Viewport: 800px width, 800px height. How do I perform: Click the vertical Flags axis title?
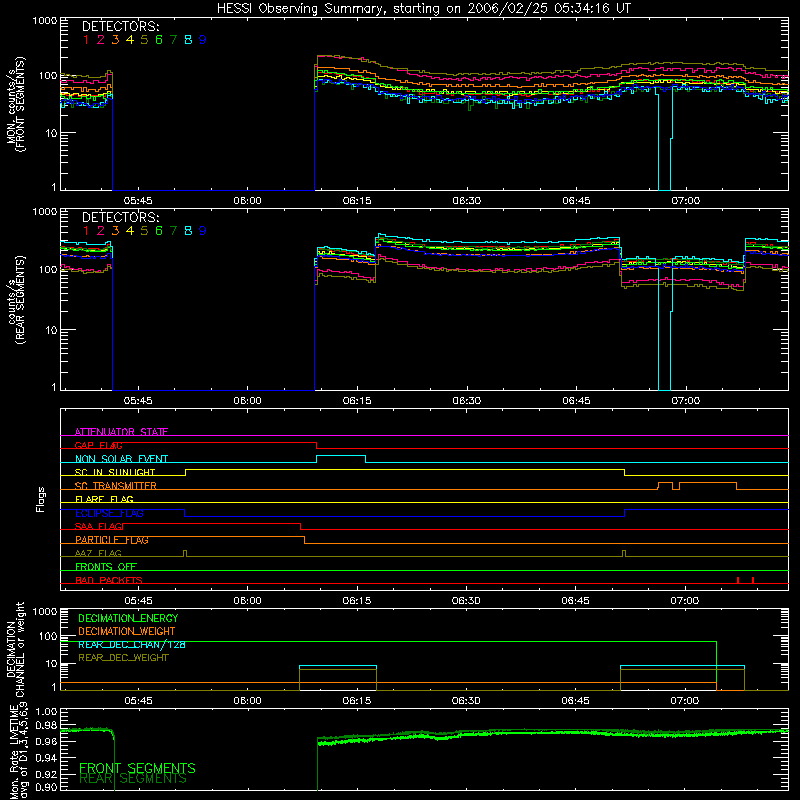pyautogui.click(x=41, y=499)
